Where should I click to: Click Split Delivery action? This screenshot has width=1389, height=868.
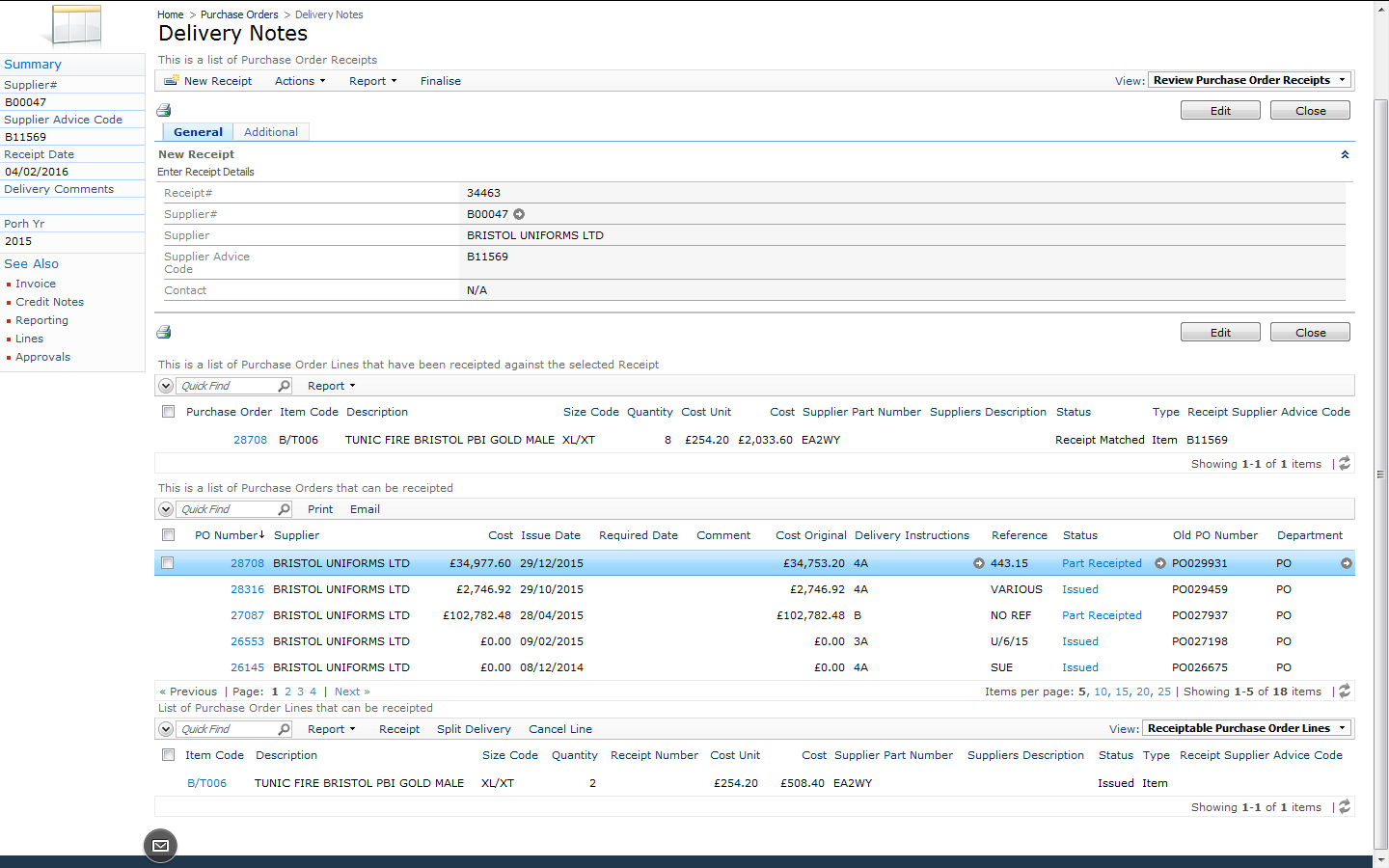pyautogui.click(x=474, y=729)
